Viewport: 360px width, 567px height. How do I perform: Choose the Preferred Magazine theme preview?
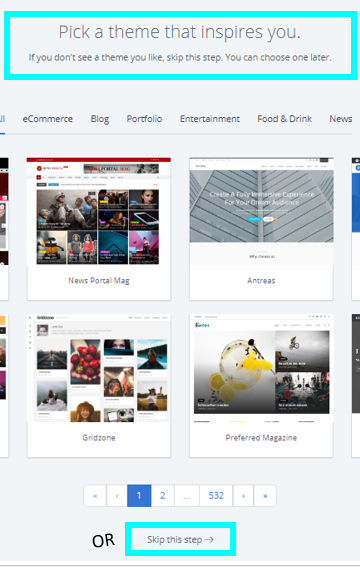pyautogui.click(x=261, y=368)
